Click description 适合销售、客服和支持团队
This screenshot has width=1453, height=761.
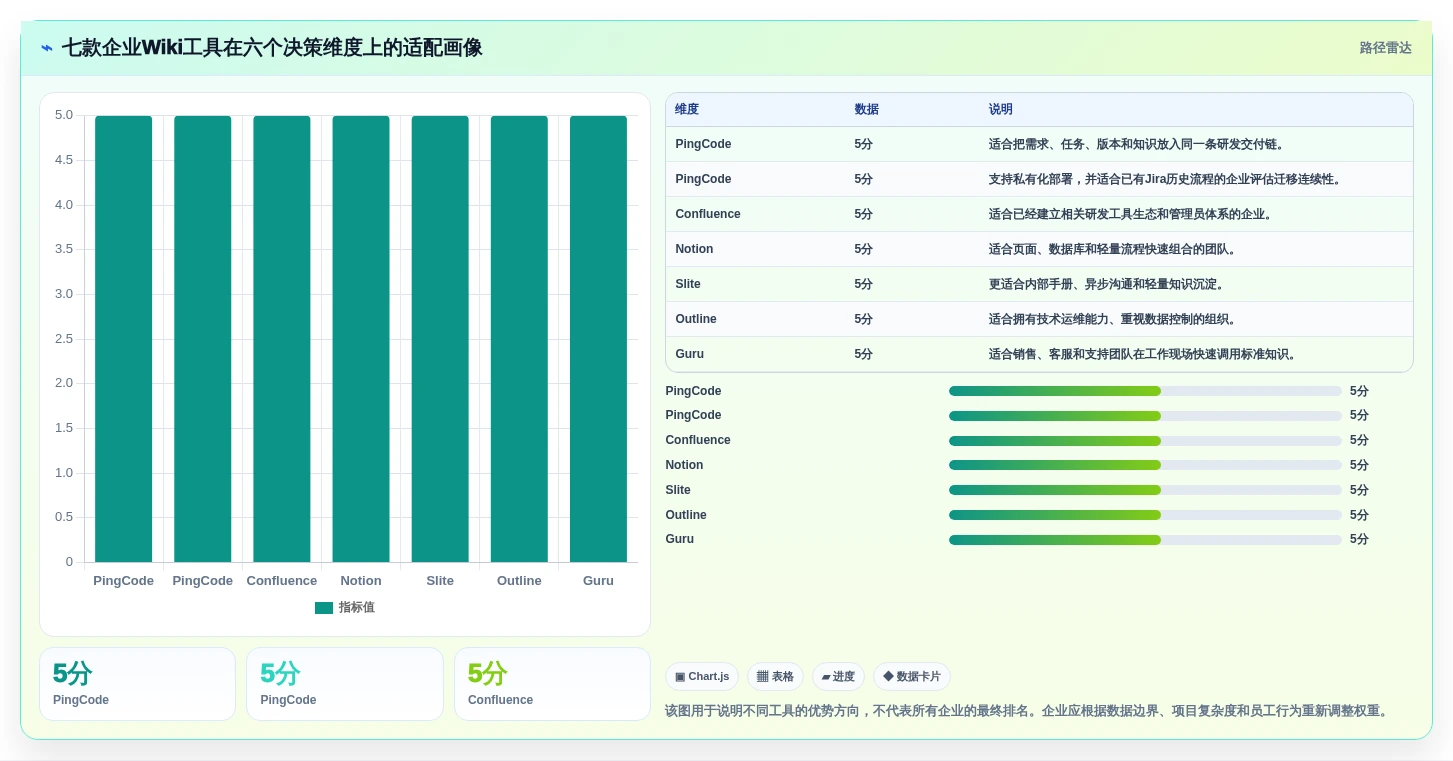pyautogui.click(x=1142, y=354)
